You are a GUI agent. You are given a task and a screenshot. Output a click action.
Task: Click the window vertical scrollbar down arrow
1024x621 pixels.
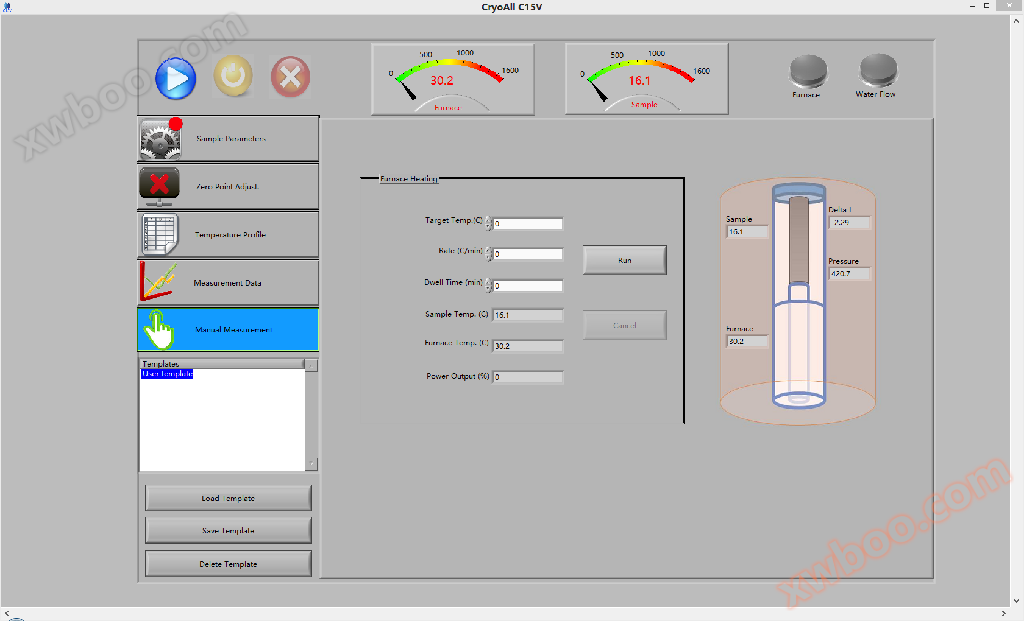(x=1017, y=601)
